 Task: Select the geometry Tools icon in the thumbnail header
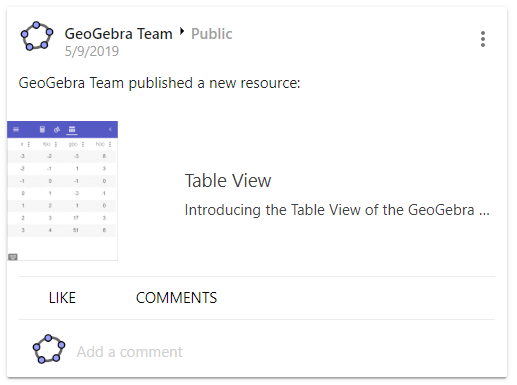(57, 129)
